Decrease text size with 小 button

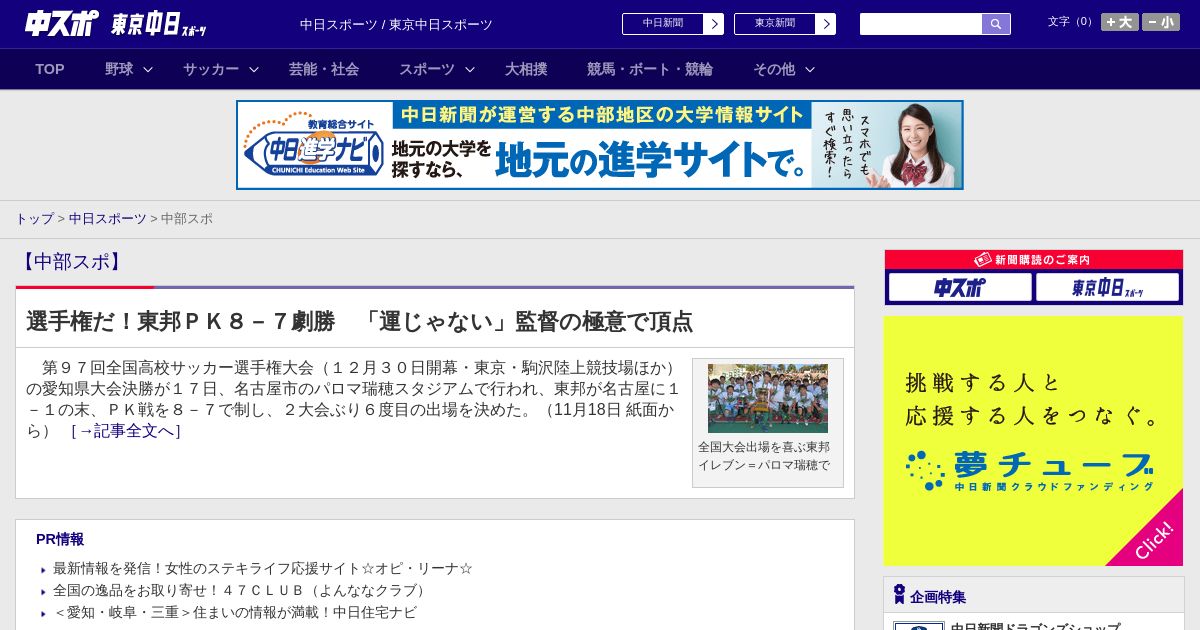(1161, 22)
